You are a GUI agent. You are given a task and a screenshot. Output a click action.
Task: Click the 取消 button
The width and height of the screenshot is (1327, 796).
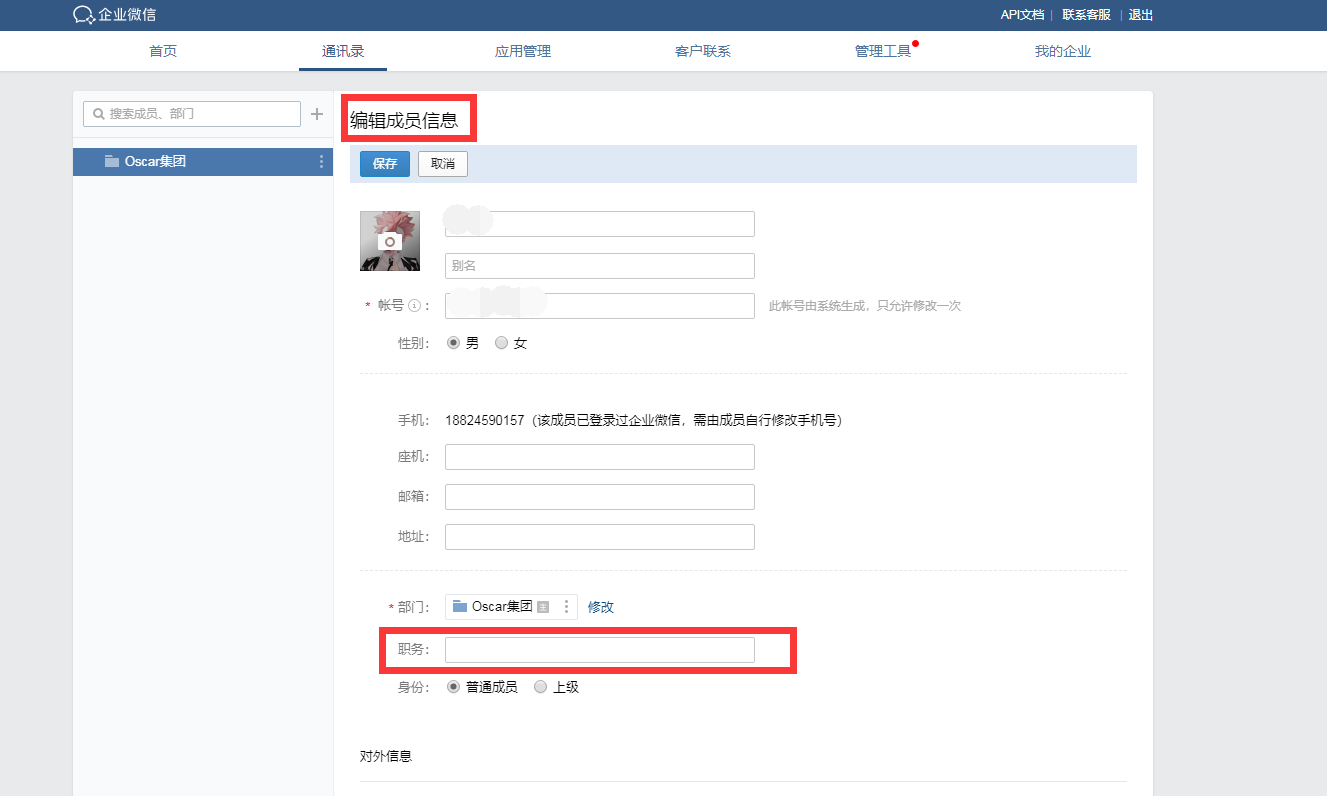(443, 164)
